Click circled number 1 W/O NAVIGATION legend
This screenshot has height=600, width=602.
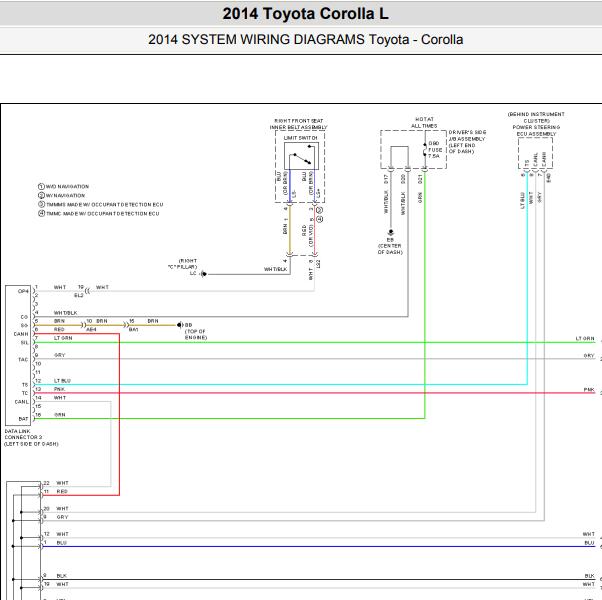[63, 186]
